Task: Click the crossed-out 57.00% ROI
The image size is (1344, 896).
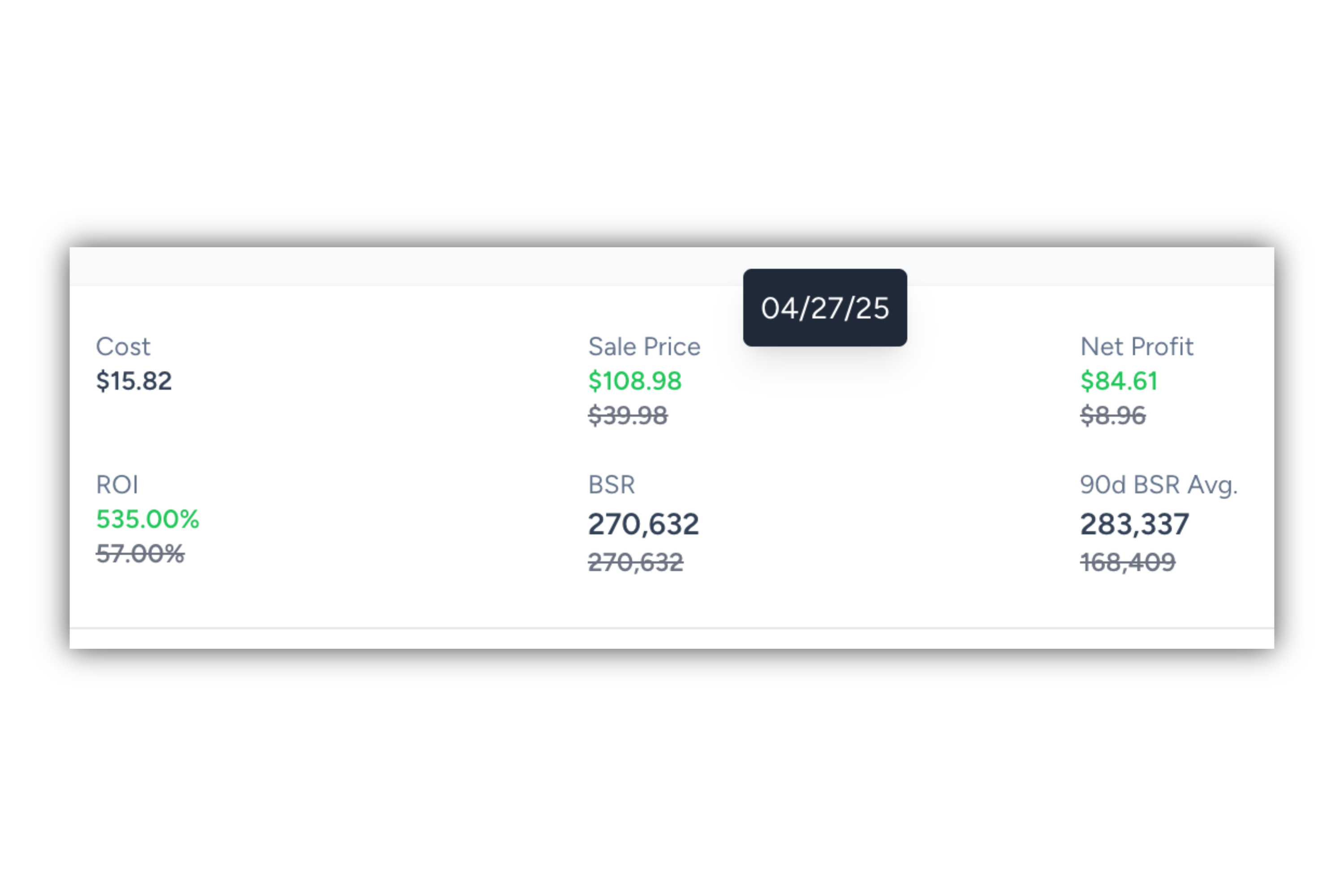Action: pyautogui.click(x=140, y=554)
